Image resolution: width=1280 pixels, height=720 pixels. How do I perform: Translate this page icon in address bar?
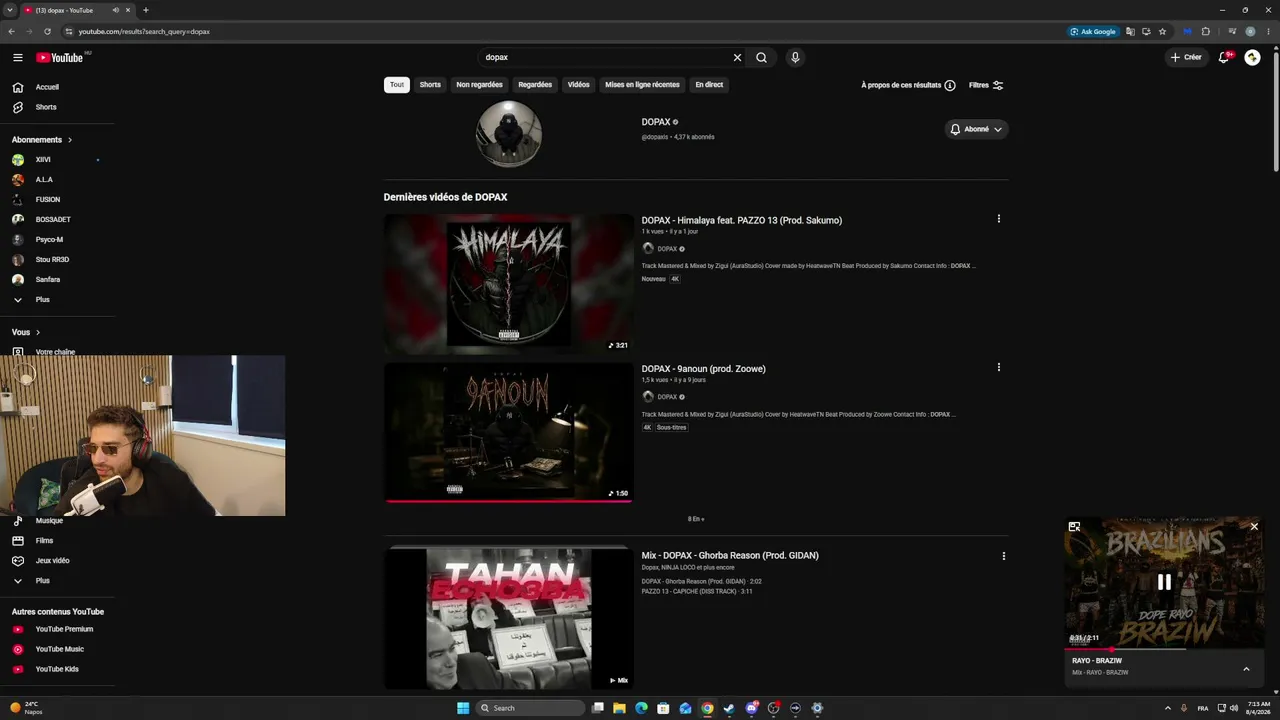1130,31
